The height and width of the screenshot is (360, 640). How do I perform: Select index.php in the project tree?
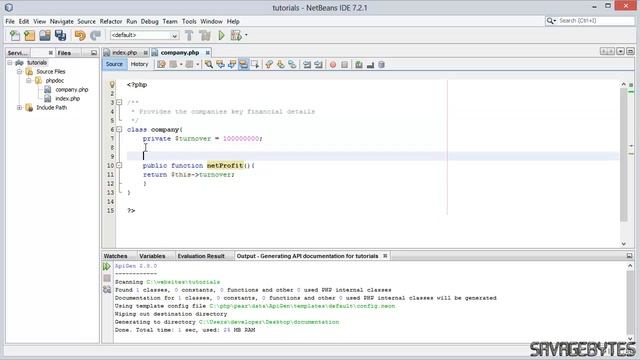pos(67,98)
